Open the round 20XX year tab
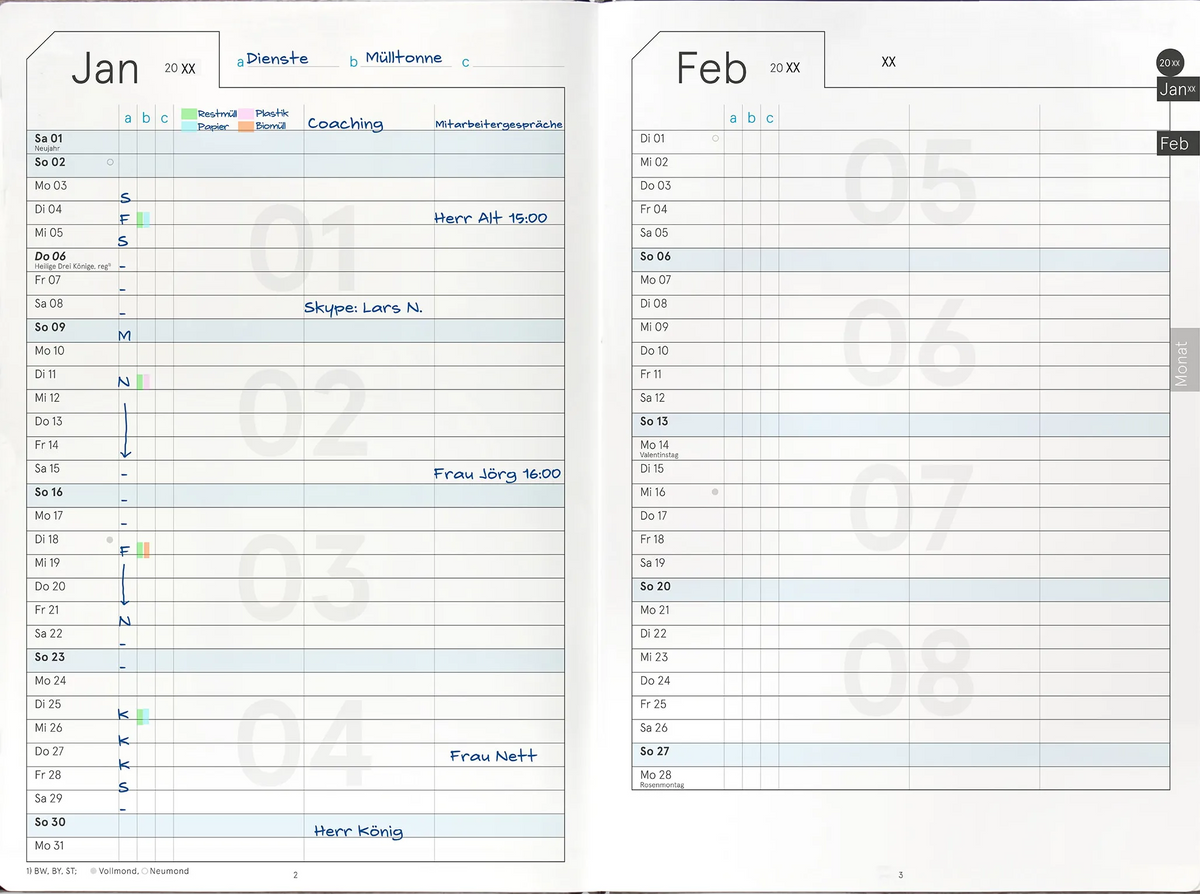Image resolution: width=1200 pixels, height=894 pixels. pos(1170,62)
